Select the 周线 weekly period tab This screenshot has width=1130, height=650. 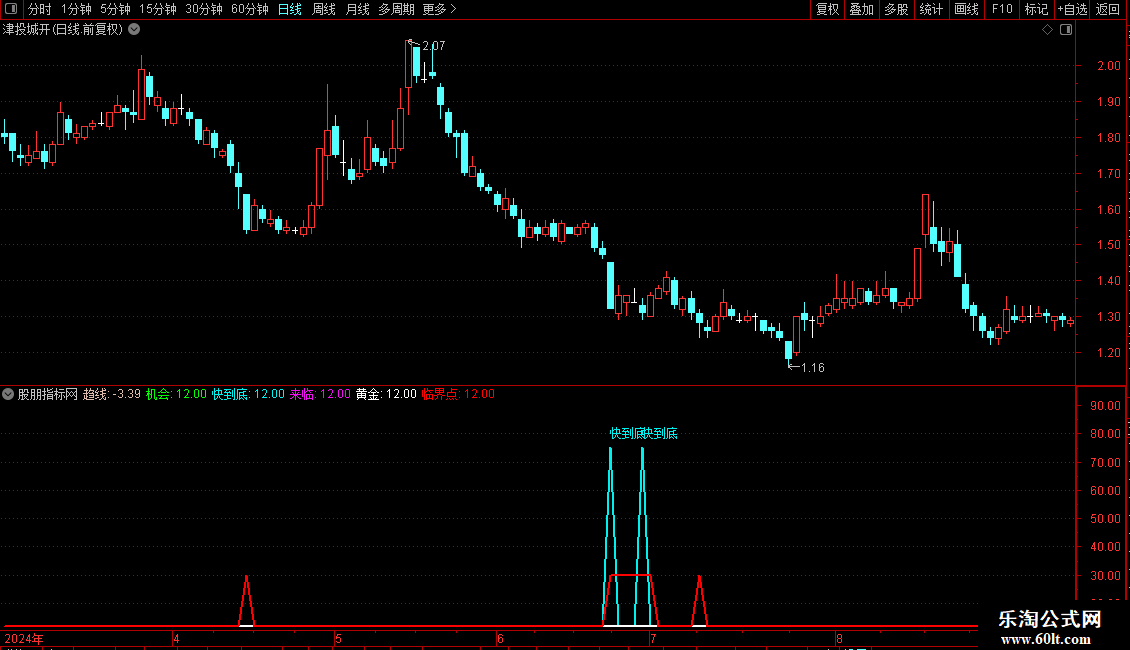click(324, 9)
